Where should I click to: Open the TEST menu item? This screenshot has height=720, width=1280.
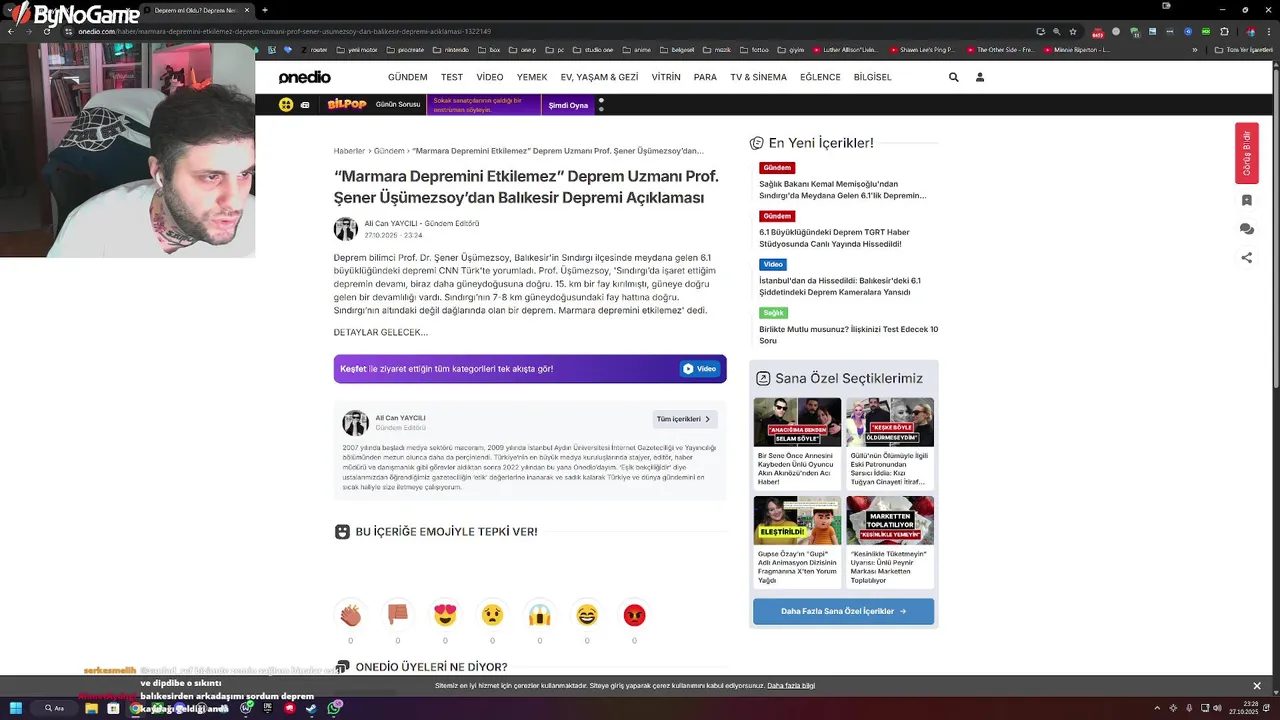[452, 77]
